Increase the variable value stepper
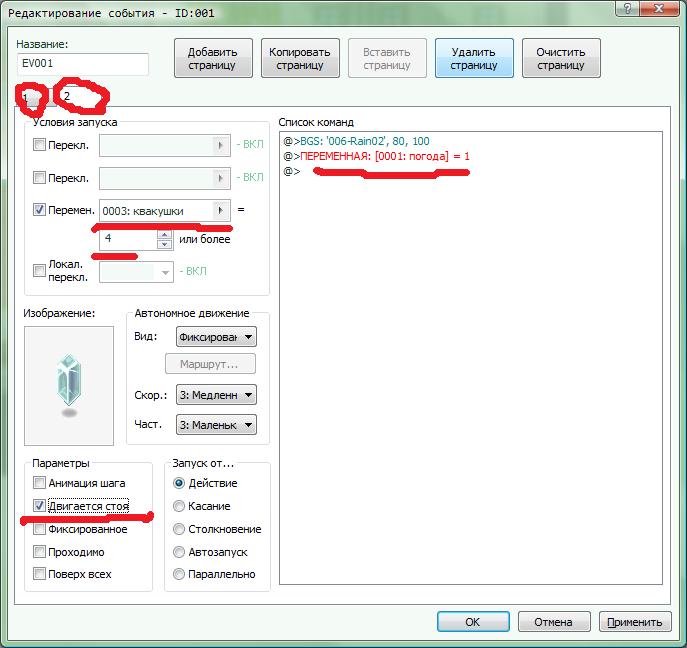 [x=164, y=235]
